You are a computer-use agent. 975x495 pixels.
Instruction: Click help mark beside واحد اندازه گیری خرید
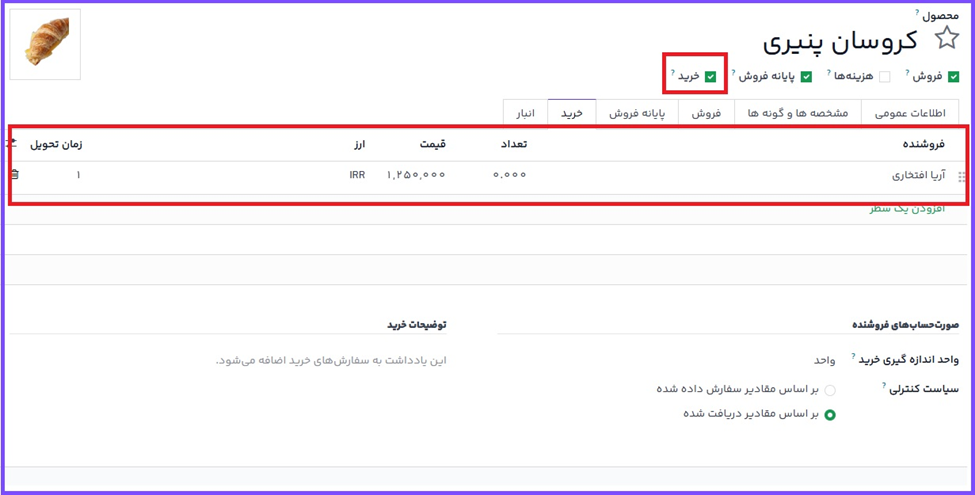point(852,355)
